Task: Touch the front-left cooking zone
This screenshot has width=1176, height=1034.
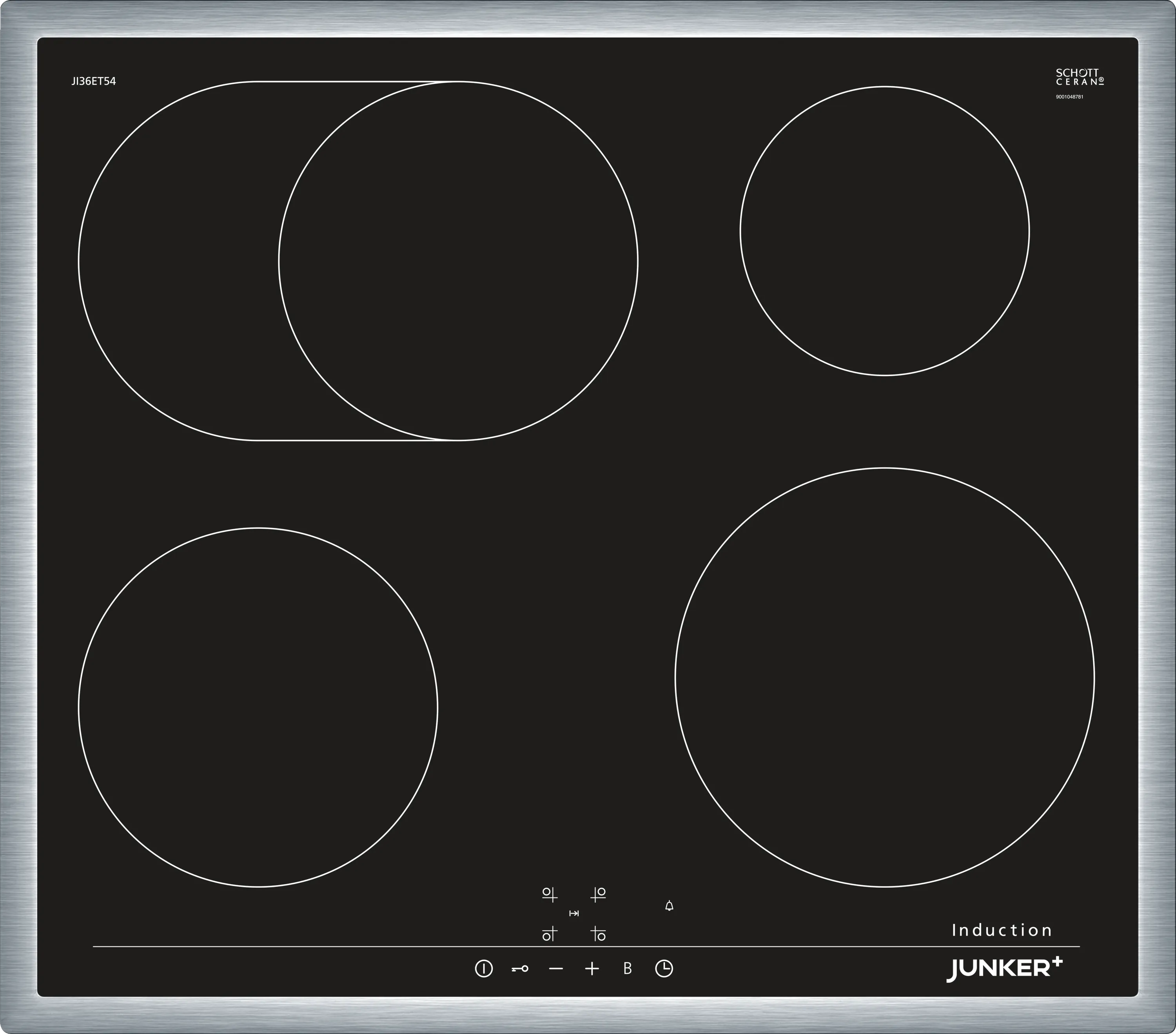Action: [x=258, y=707]
